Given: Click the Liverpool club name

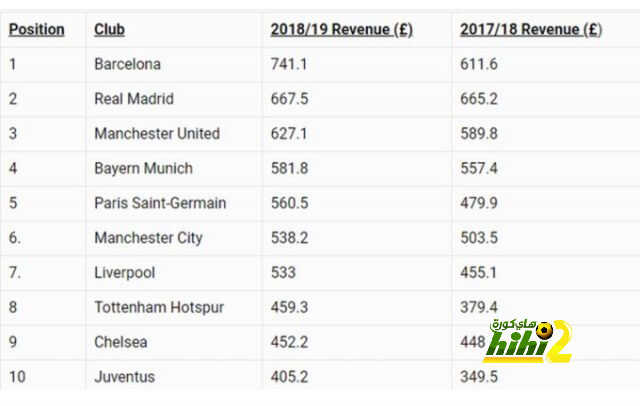Looking at the screenshot, I should [x=124, y=273].
